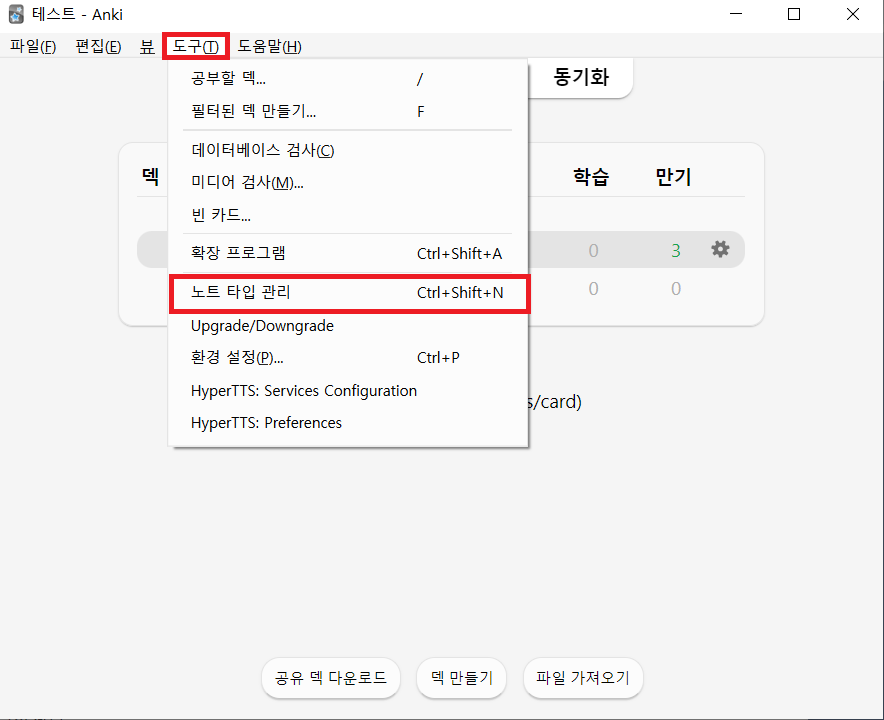This screenshot has width=884, height=720.
Task: Open the deck options gear icon
Action: 720,249
